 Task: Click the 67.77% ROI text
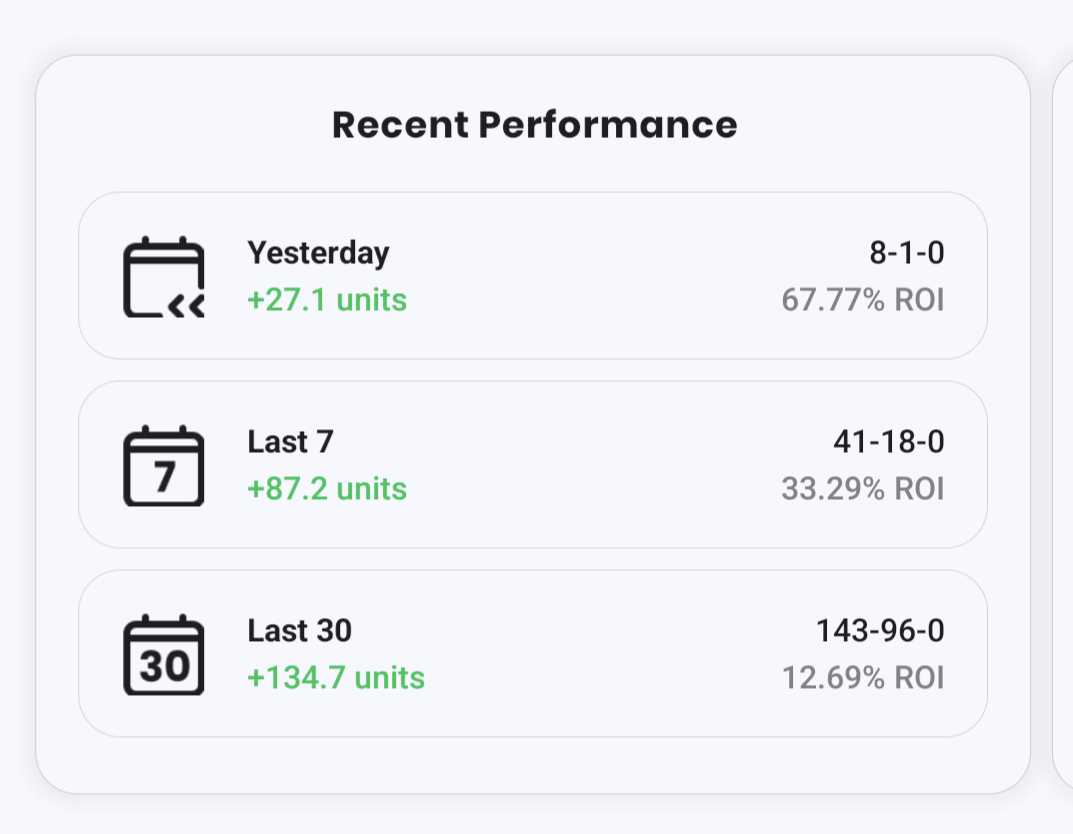[862, 300]
